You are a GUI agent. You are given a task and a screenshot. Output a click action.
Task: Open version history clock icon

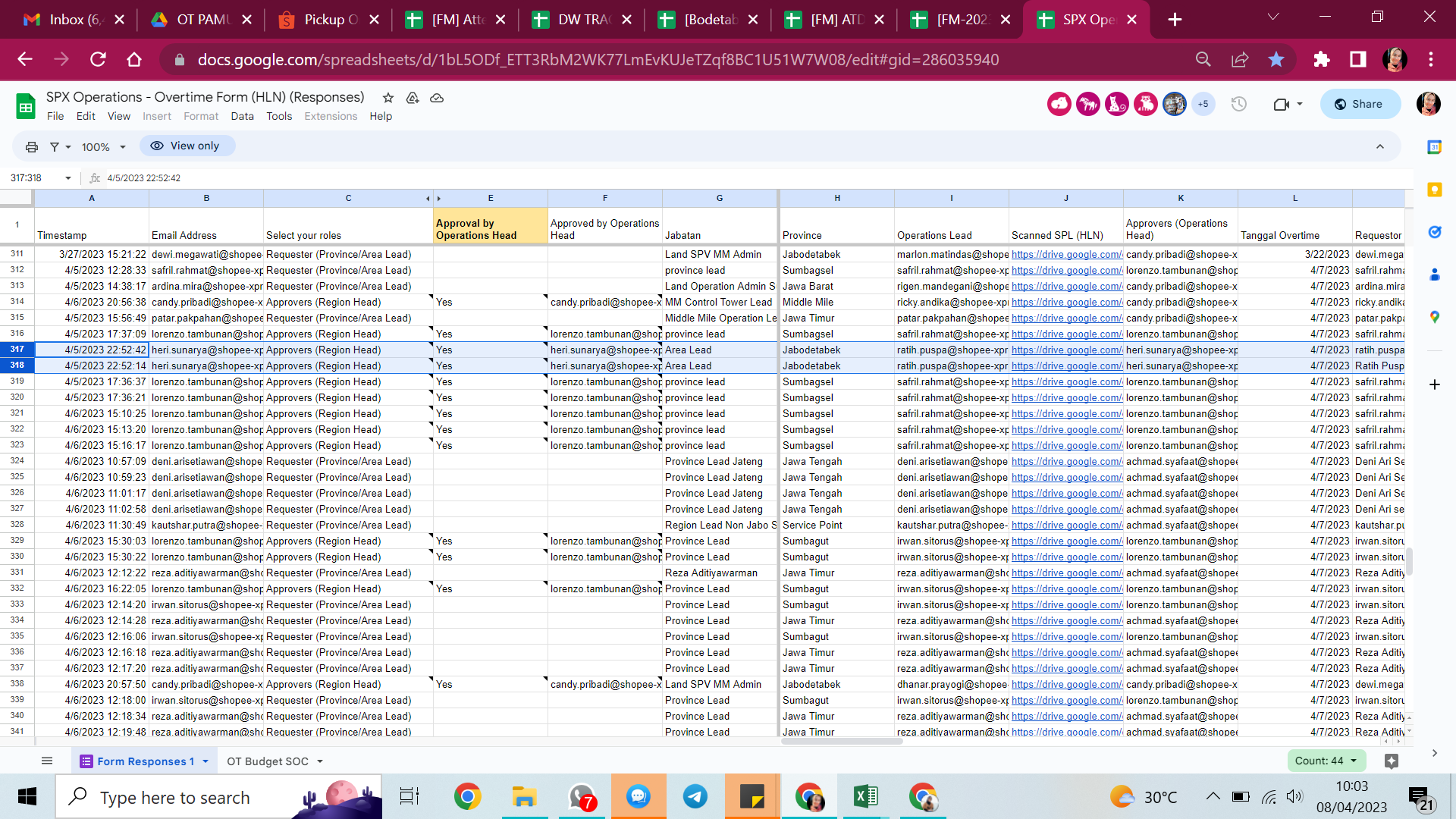click(x=1238, y=104)
